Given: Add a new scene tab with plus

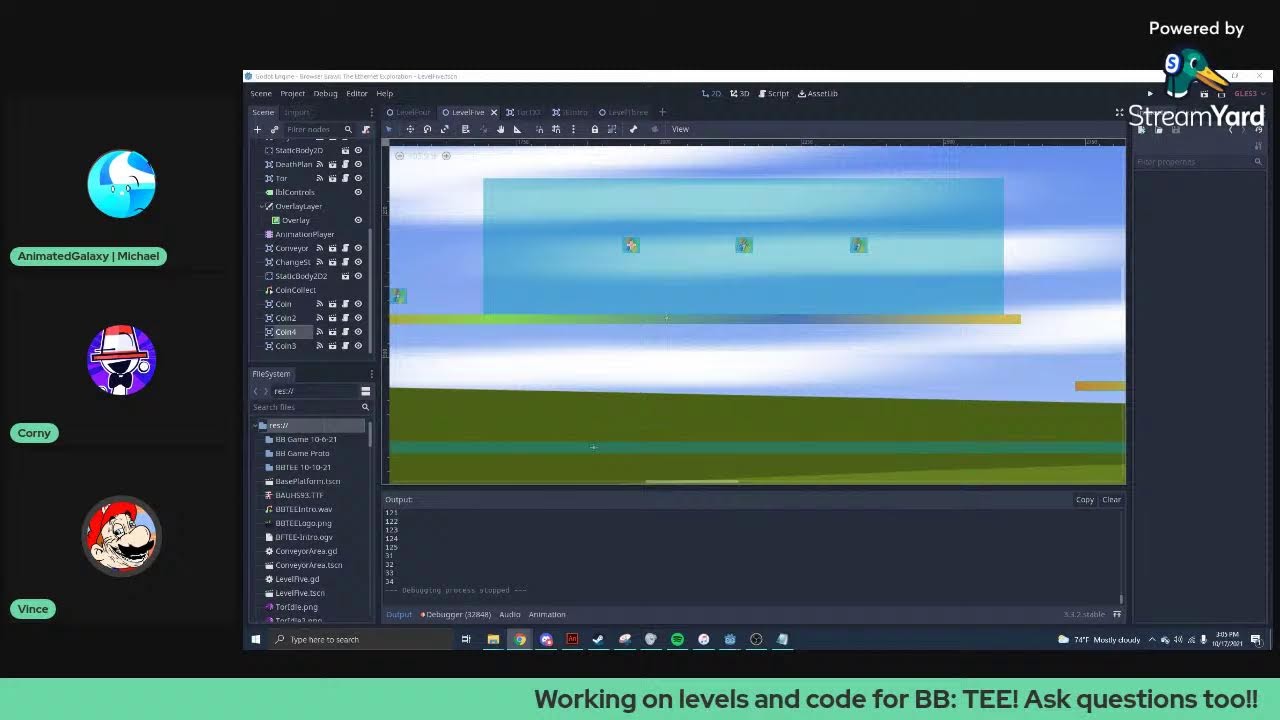Looking at the screenshot, I should 662,112.
